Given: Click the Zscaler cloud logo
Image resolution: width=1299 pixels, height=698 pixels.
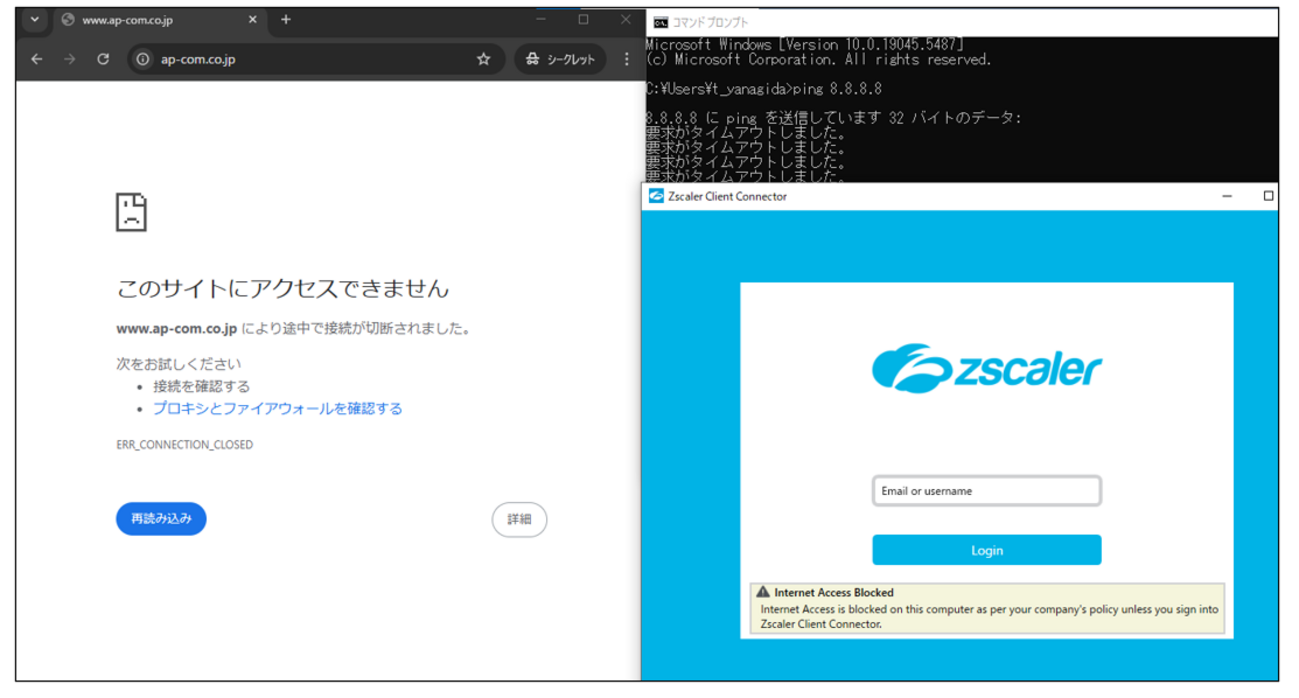Looking at the screenshot, I should pos(987,368).
